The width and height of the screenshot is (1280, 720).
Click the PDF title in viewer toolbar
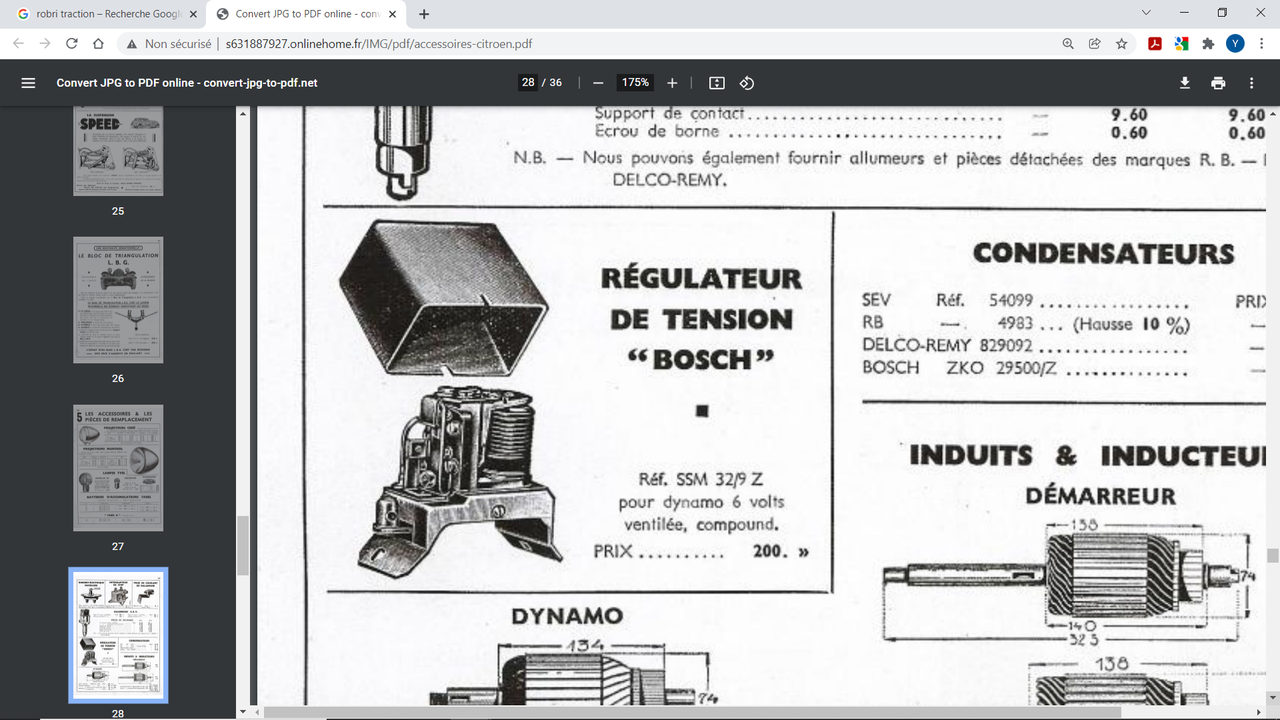pos(187,83)
